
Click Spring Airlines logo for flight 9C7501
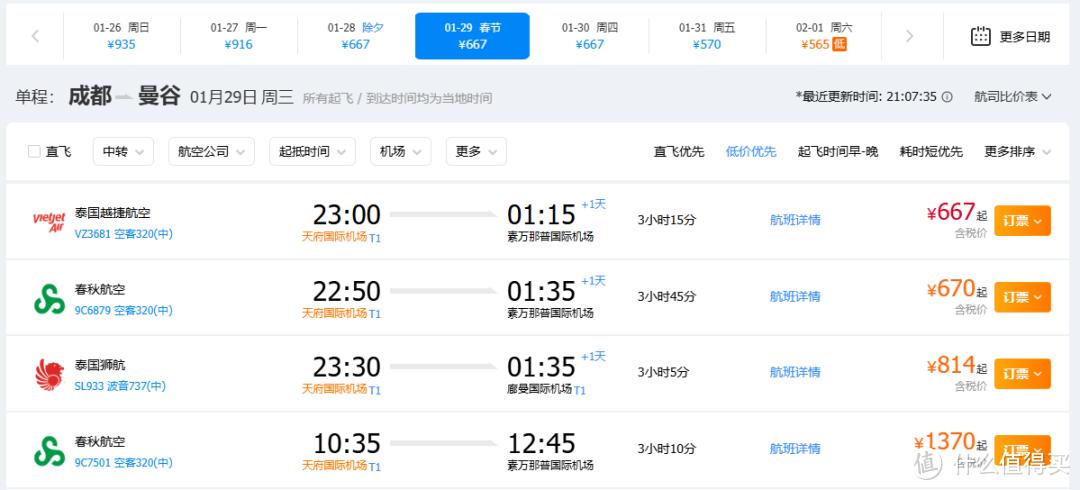[x=49, y=449]
